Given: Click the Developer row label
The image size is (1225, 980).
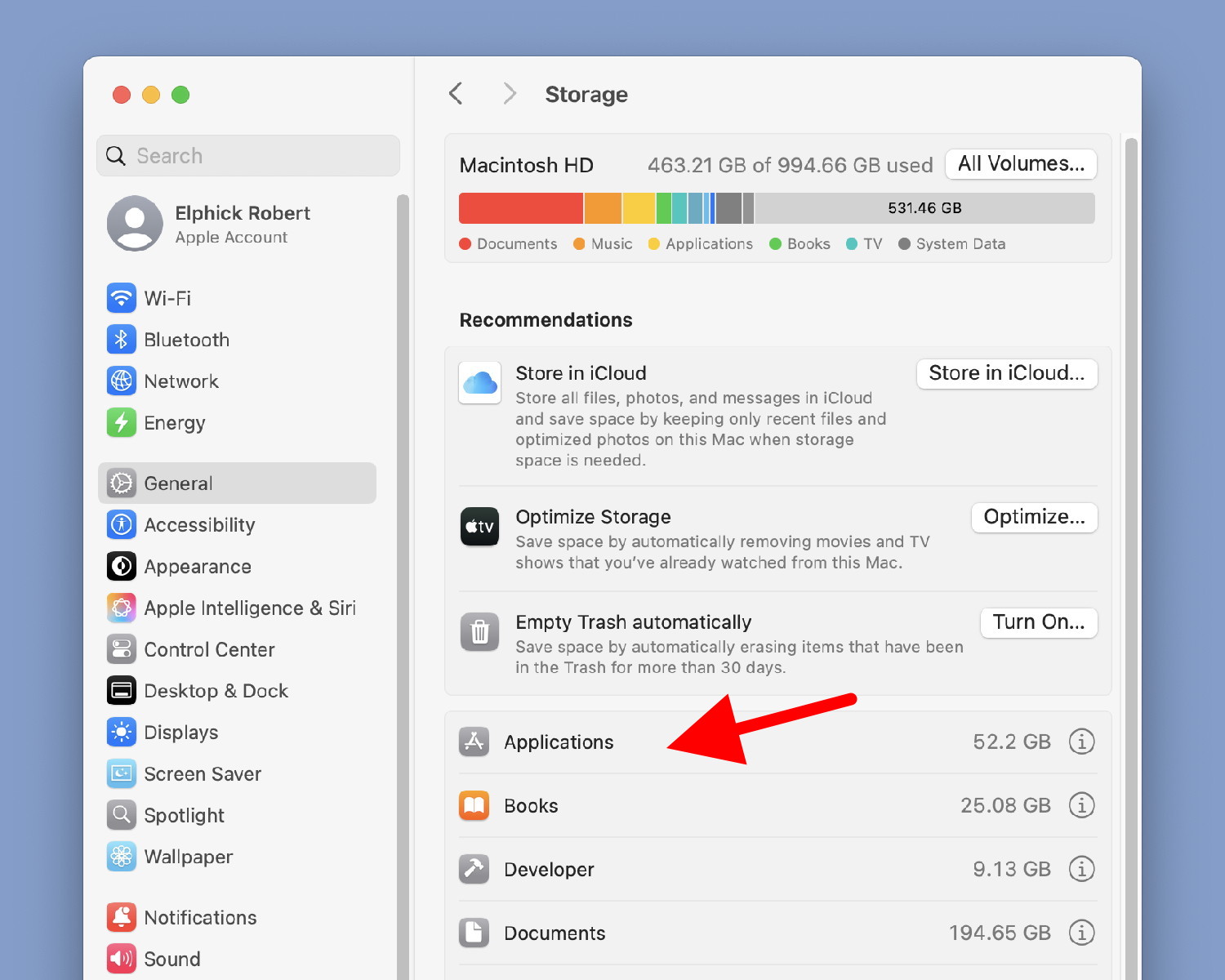Looking at the screenshot, I should (549, 870).
